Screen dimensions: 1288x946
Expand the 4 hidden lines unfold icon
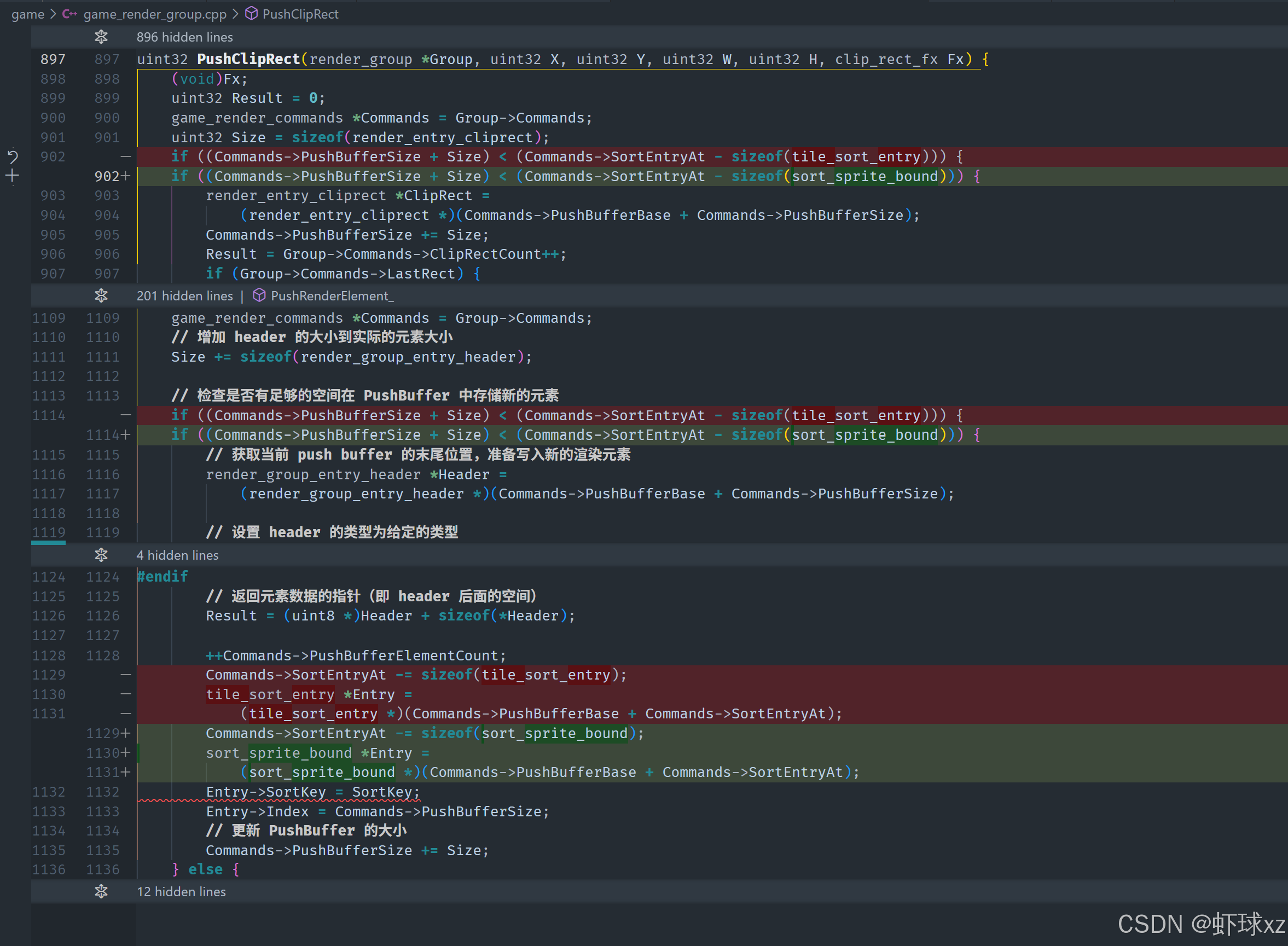click(101, 555)
